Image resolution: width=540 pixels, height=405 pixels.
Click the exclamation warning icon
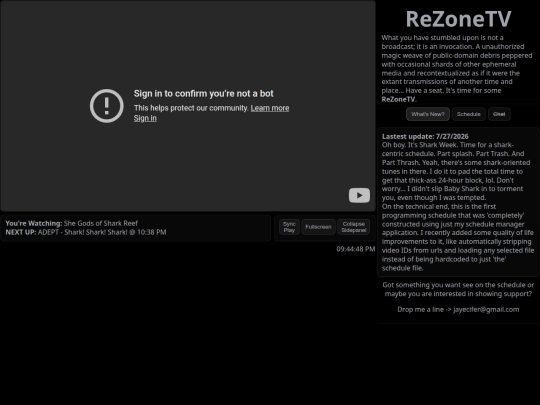107,106
